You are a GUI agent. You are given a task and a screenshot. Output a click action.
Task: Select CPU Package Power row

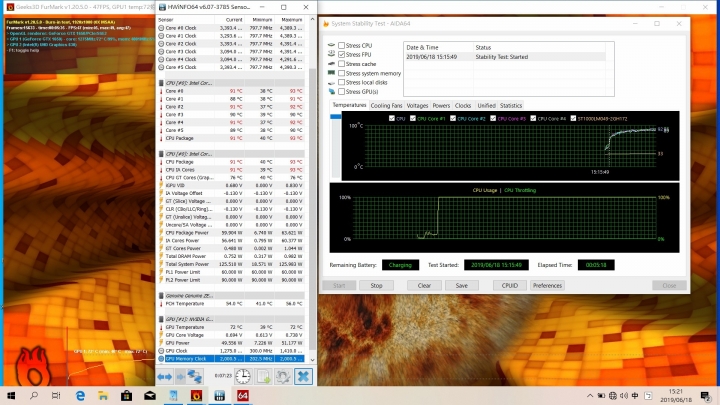coord(231,233)
